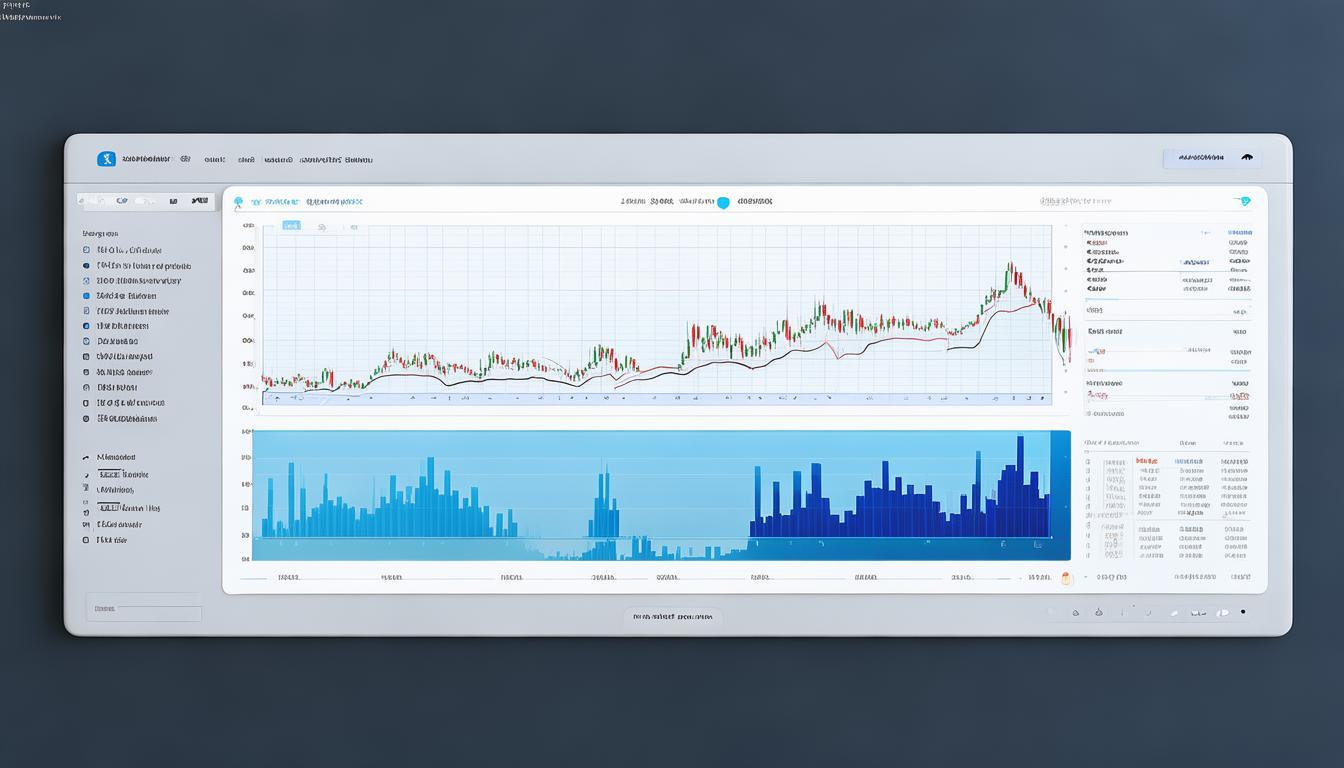
Task: Click the first sidebar list item icon
Action: pos(86,251)
